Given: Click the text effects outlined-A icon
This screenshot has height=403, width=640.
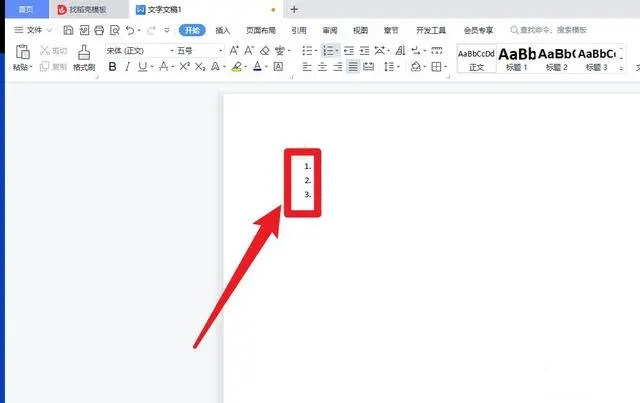Looking at the screenshot, I should point(216,66).
